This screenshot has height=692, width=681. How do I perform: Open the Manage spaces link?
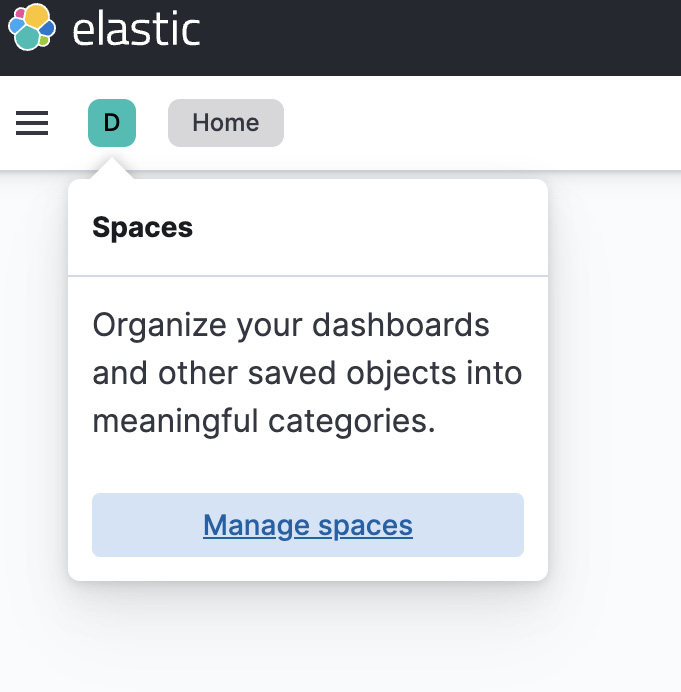click(308, 525)
